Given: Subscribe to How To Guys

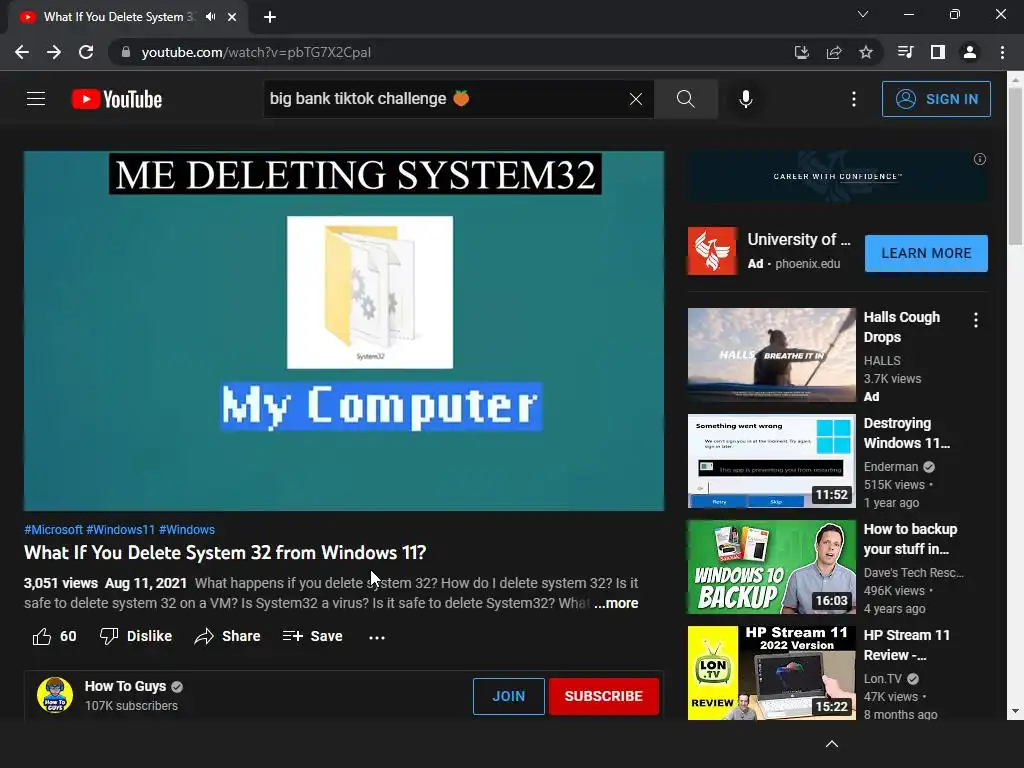Looking at the screenshot, I should [x=603, y=696].
